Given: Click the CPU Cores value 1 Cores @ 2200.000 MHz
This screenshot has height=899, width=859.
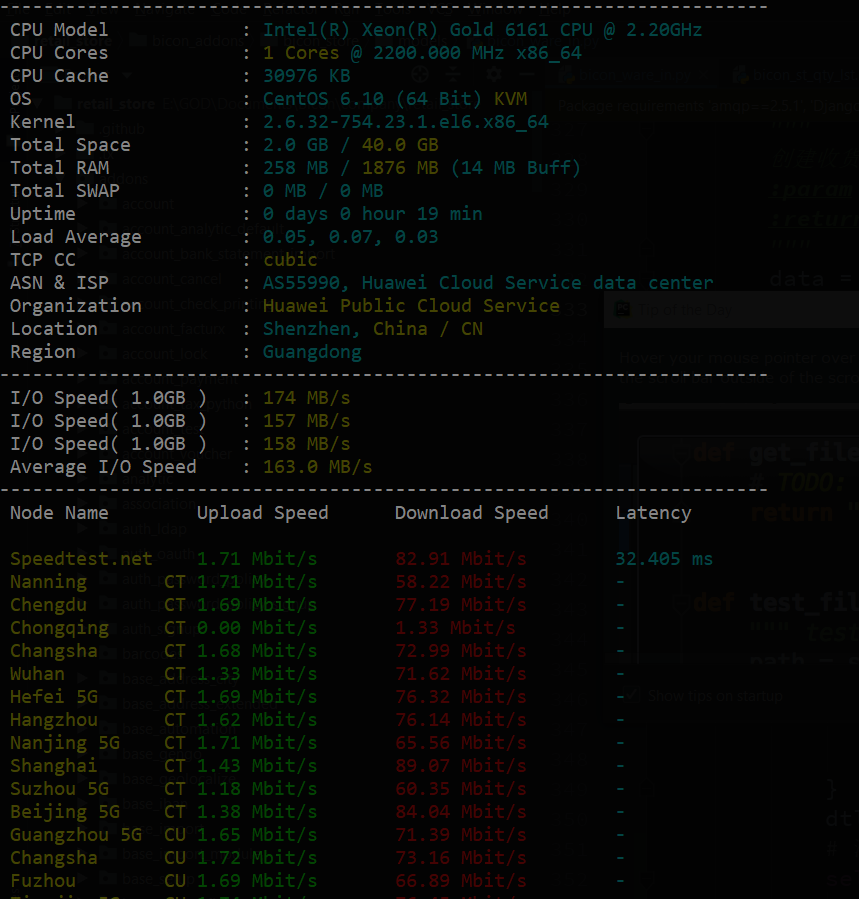Looking at the screenshot, I should click(x=422, y=53).
